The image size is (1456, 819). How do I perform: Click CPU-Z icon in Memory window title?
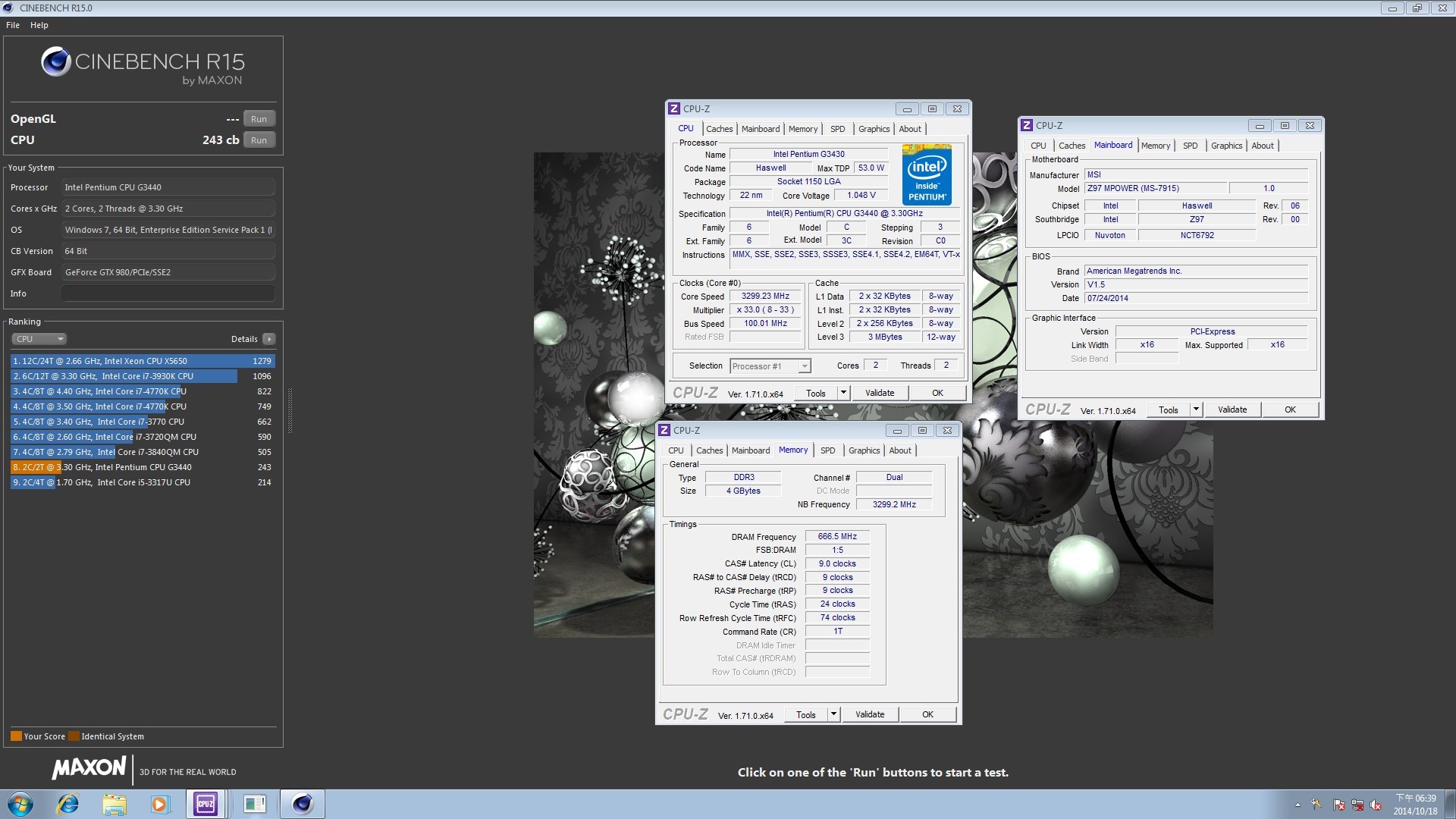point(664,430)
